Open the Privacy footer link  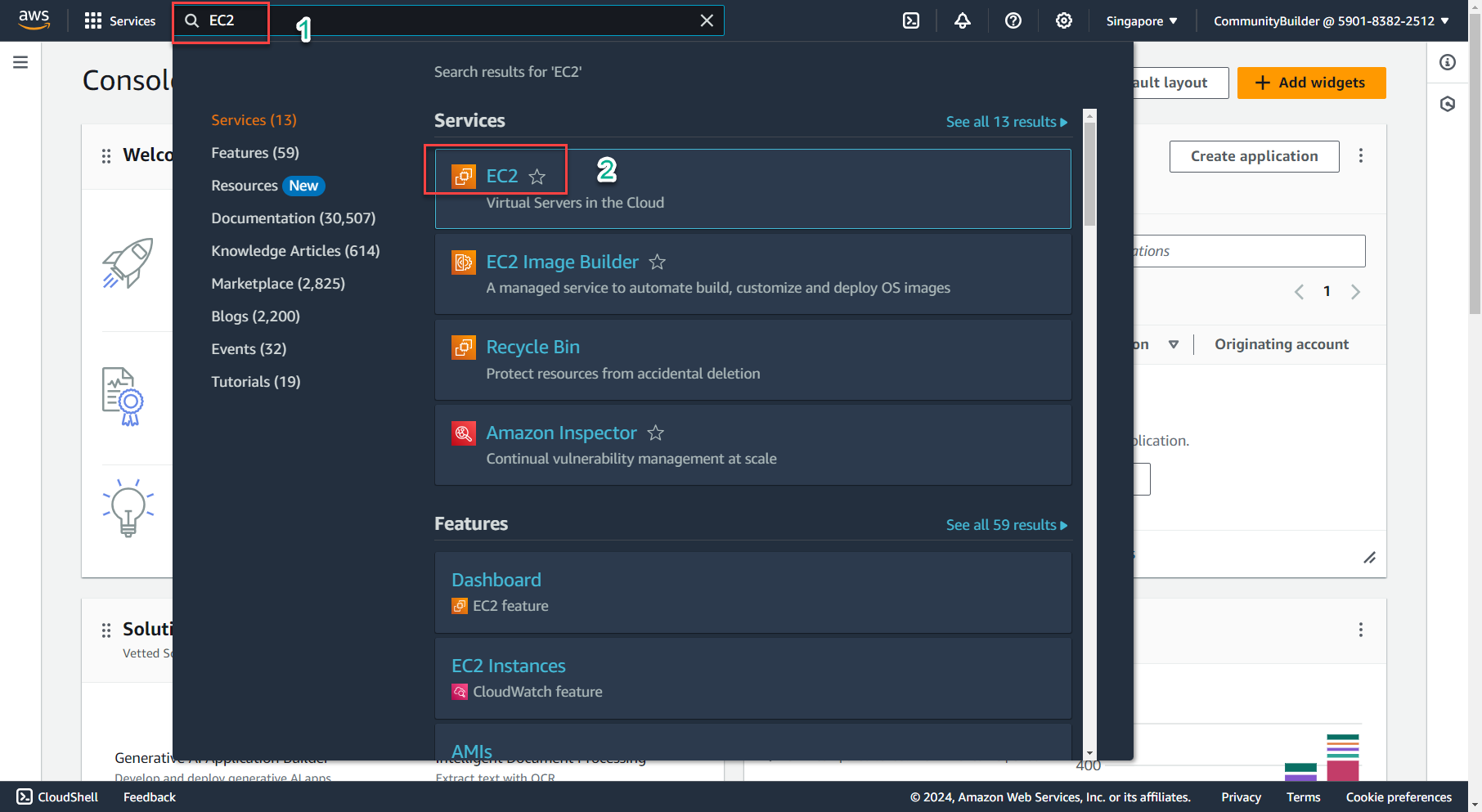(1241, 797)
